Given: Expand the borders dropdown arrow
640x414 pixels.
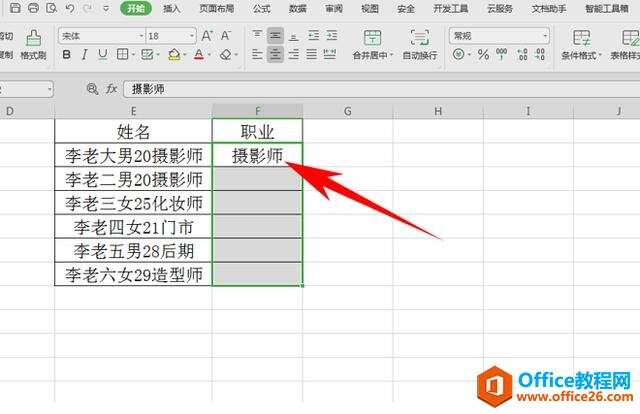Looking at the screenshot, I should coord(133,55).
